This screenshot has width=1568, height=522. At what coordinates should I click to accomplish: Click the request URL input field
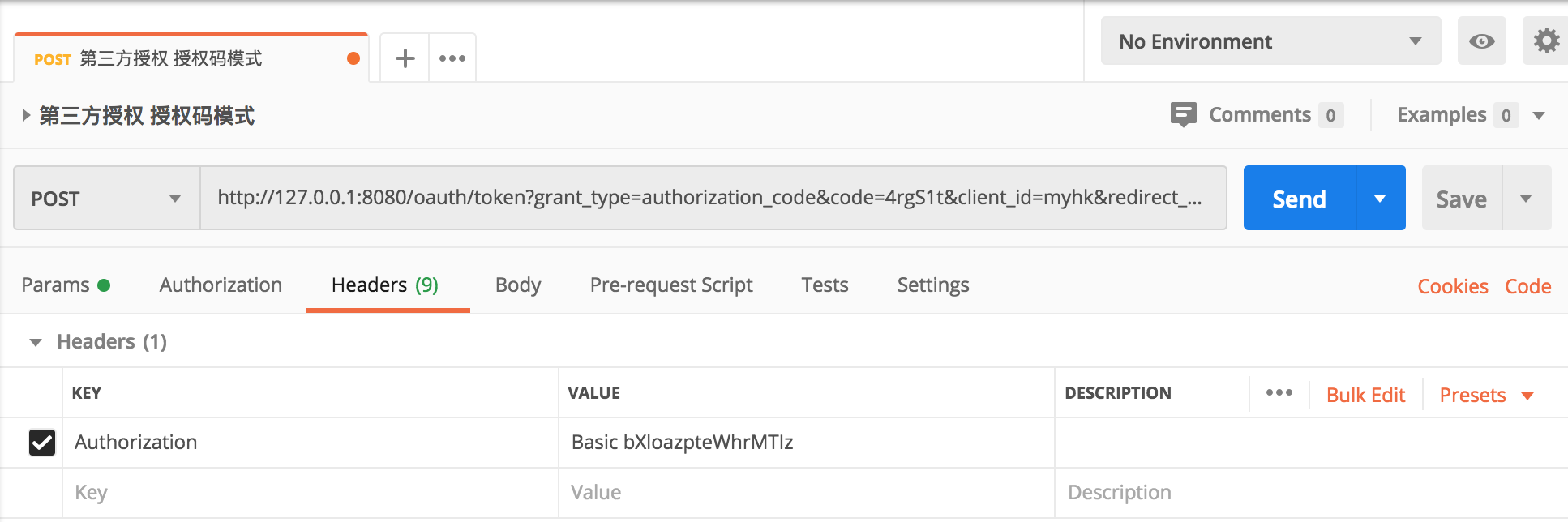tap(709, 199)
